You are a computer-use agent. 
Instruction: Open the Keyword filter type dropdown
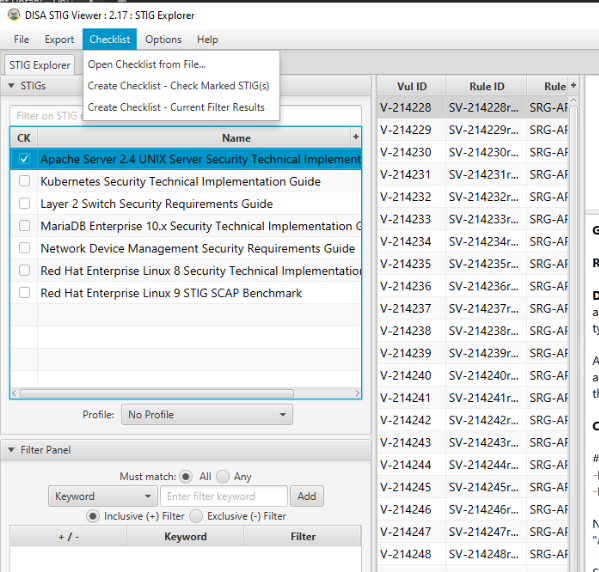pyautogui.click(x=103, y=496)
